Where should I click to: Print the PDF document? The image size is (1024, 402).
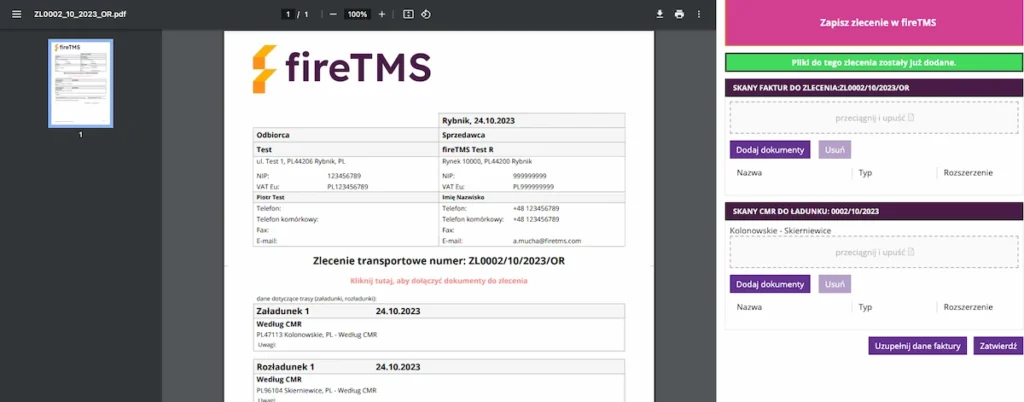[679, 14]
